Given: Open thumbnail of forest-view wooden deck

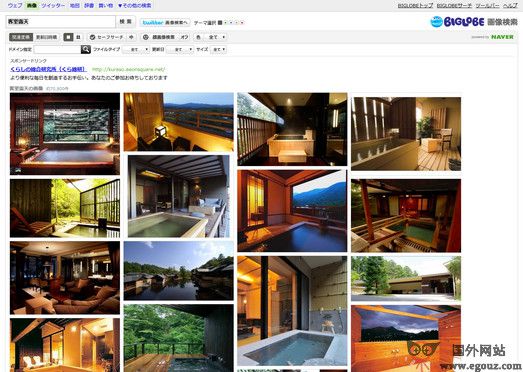Looking at the screenshot, I should click(x=179, y=338).
